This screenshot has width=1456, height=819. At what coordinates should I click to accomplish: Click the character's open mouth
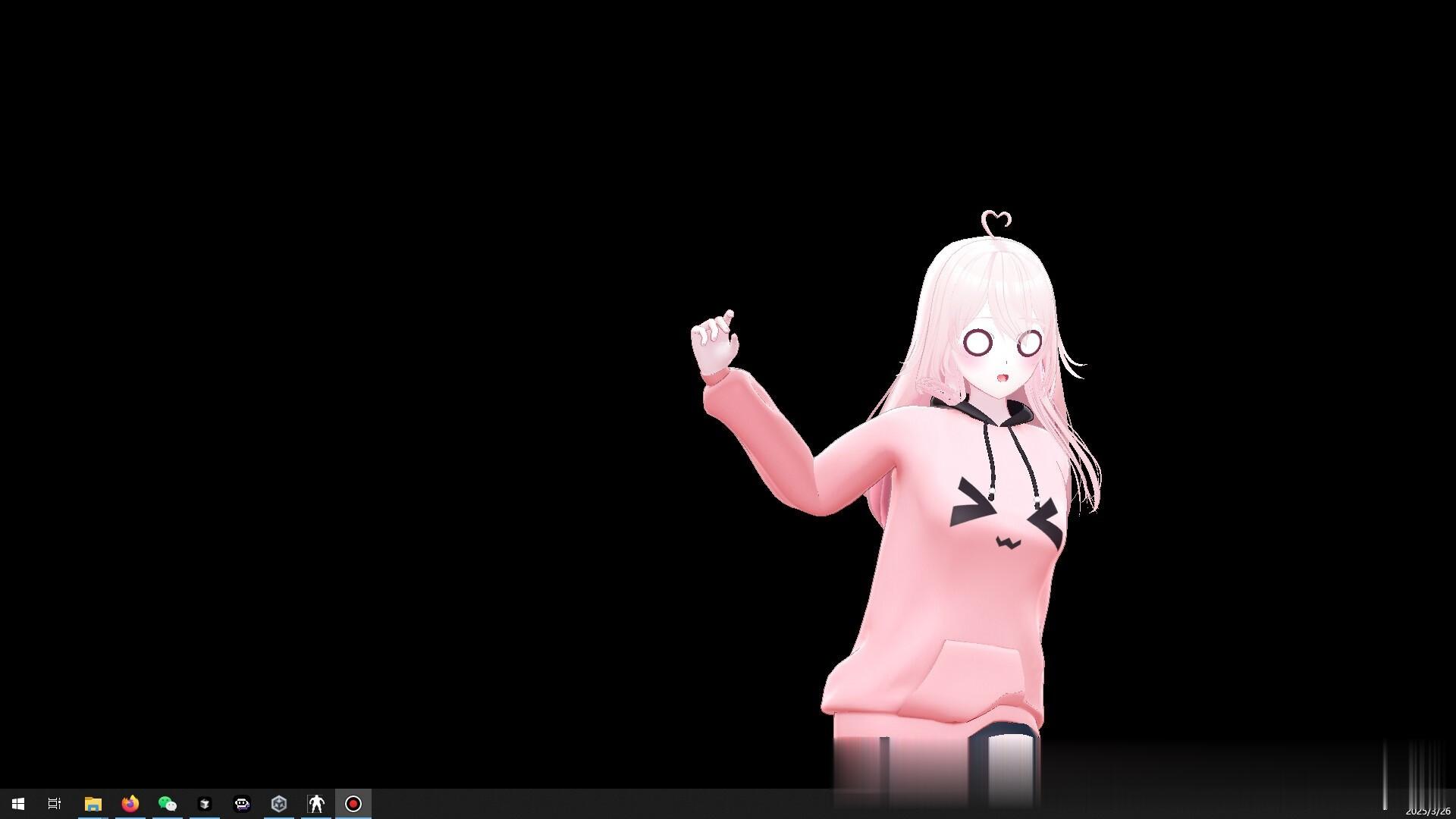(x=1001, y=377)
